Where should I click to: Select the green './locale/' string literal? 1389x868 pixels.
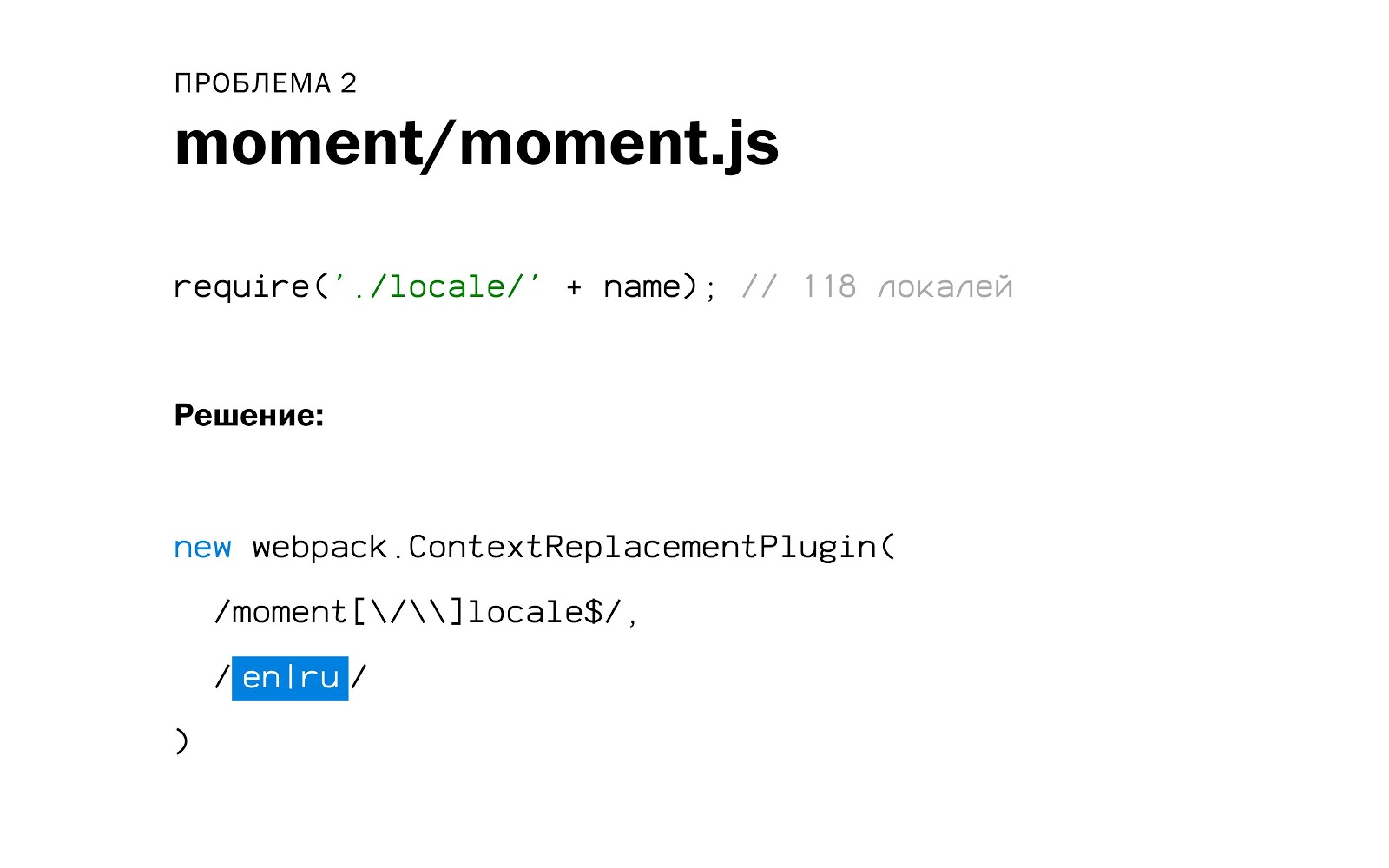pyautogui.click(x=437, y=286)
